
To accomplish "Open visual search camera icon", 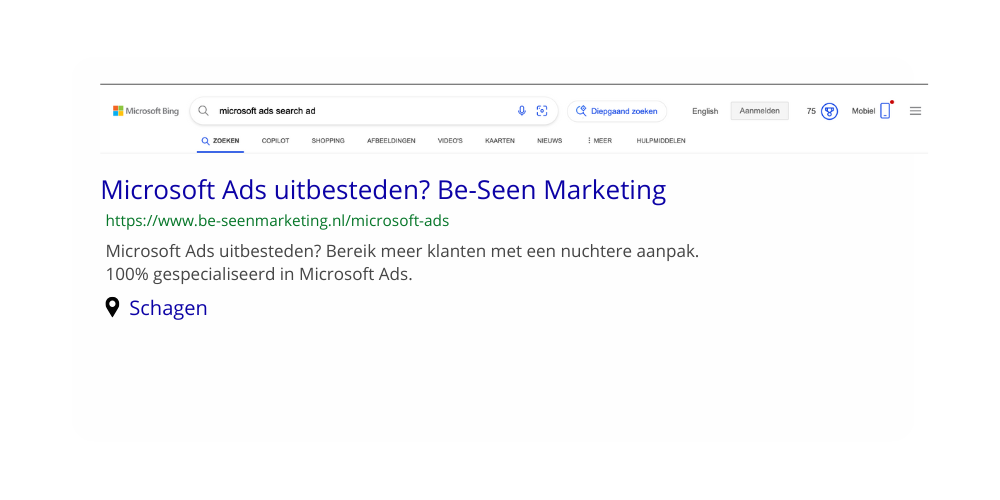I will (x=542, y=111).
